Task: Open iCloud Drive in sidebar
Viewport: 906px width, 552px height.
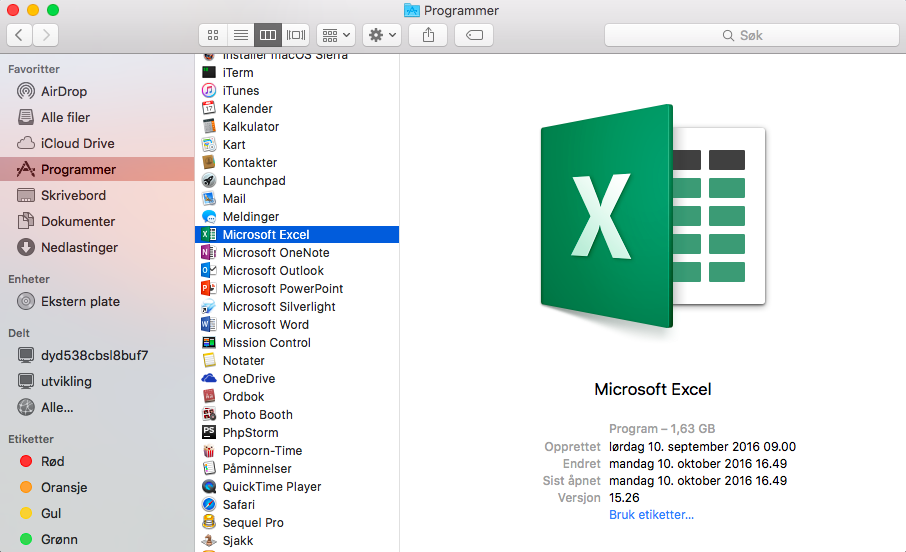Action: click(97, 143)
